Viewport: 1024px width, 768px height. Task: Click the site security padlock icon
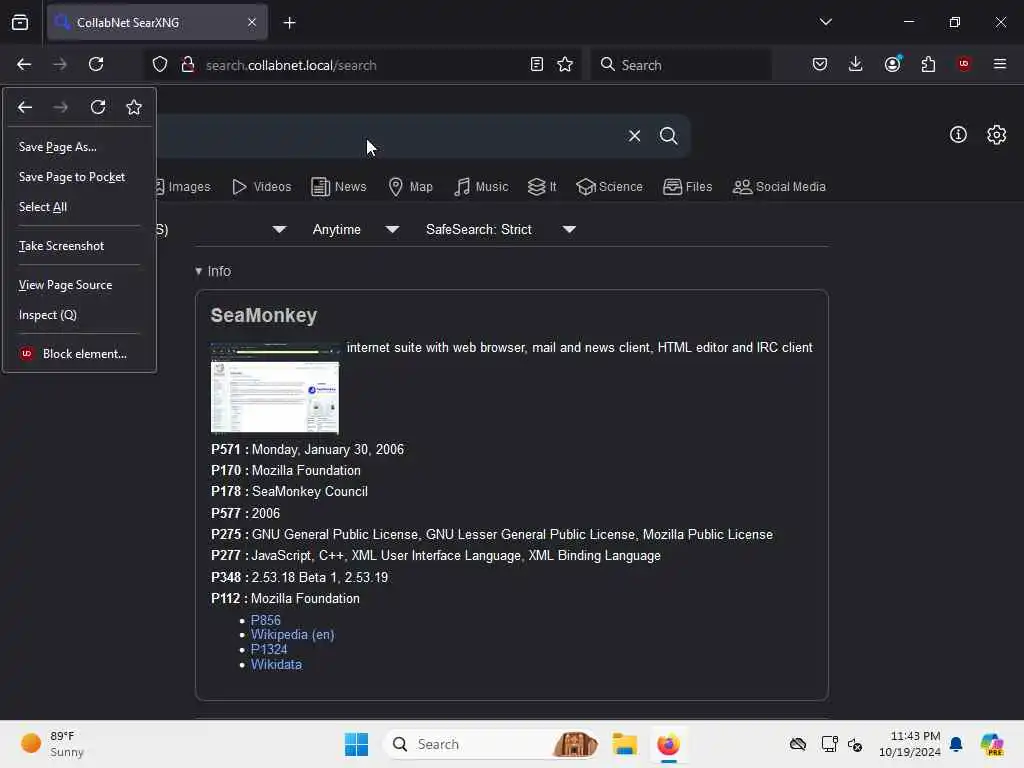tap(188, 65)
